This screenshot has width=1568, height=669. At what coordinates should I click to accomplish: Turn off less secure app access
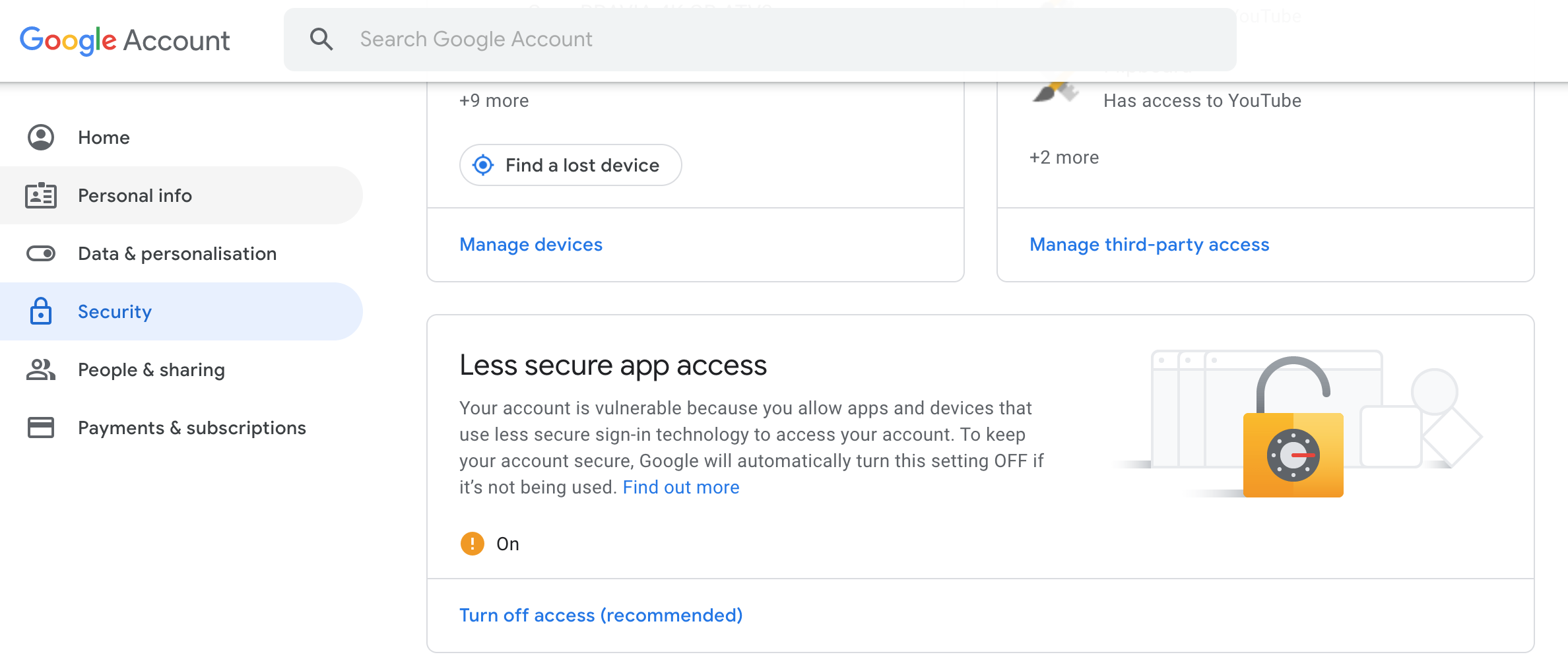(601, 616)
